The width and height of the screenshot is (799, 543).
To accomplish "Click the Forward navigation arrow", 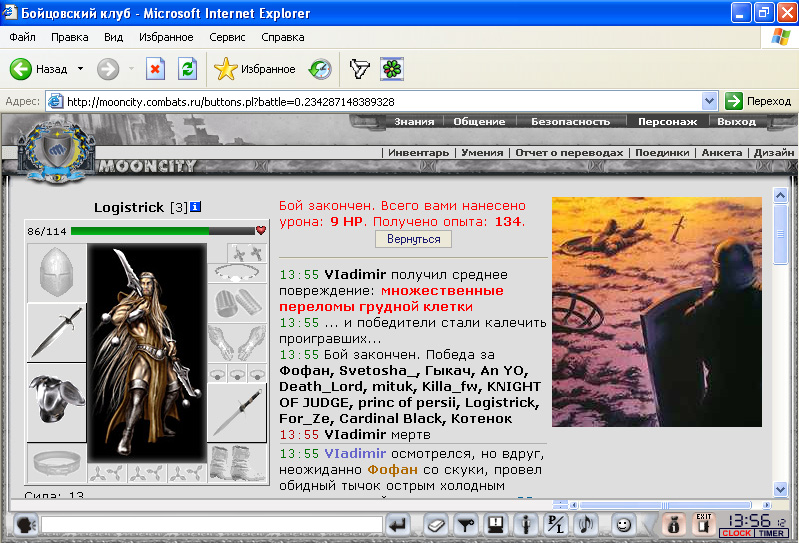I will tap(108, 69).
